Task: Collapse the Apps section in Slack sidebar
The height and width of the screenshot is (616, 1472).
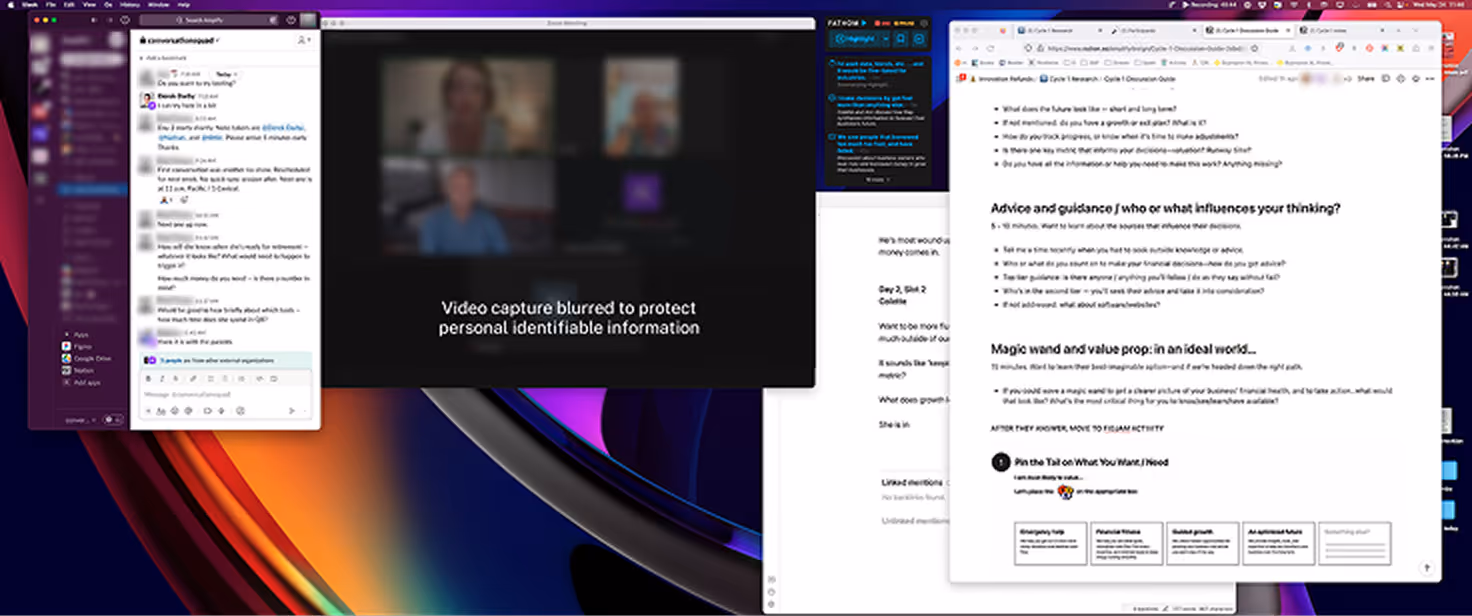Action: pos(66,334)
